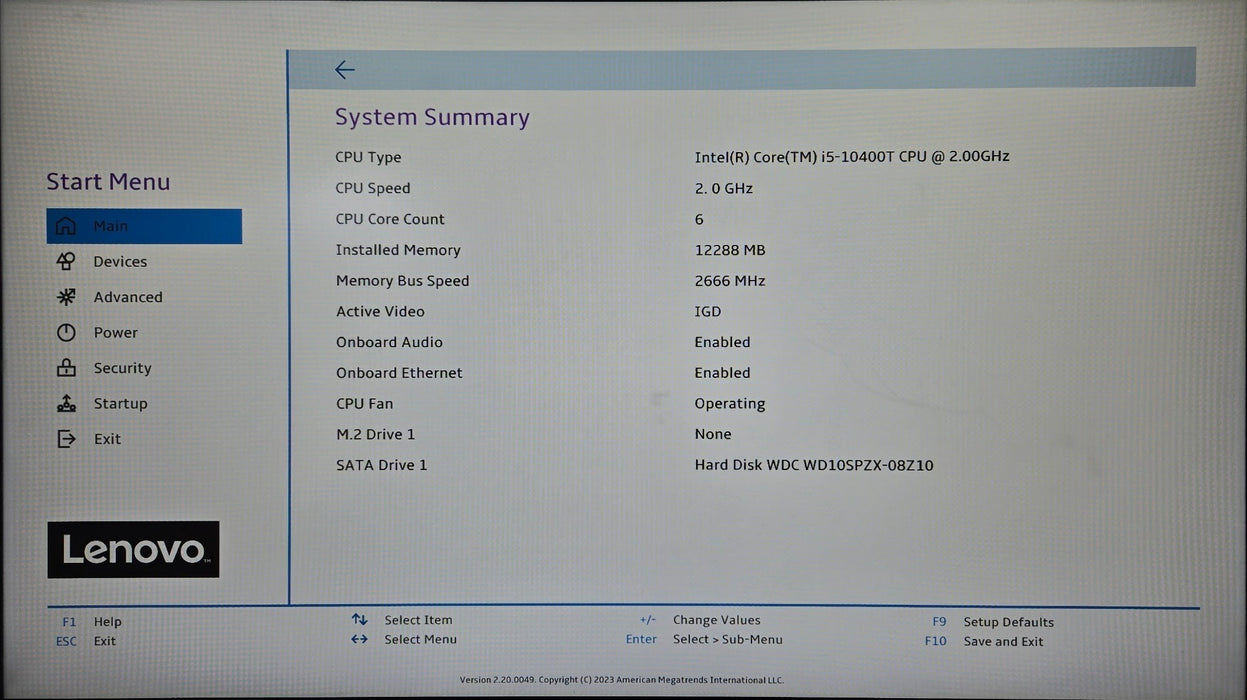Click the Startup boot icon
1247x700 pixels.
[66, 403]
